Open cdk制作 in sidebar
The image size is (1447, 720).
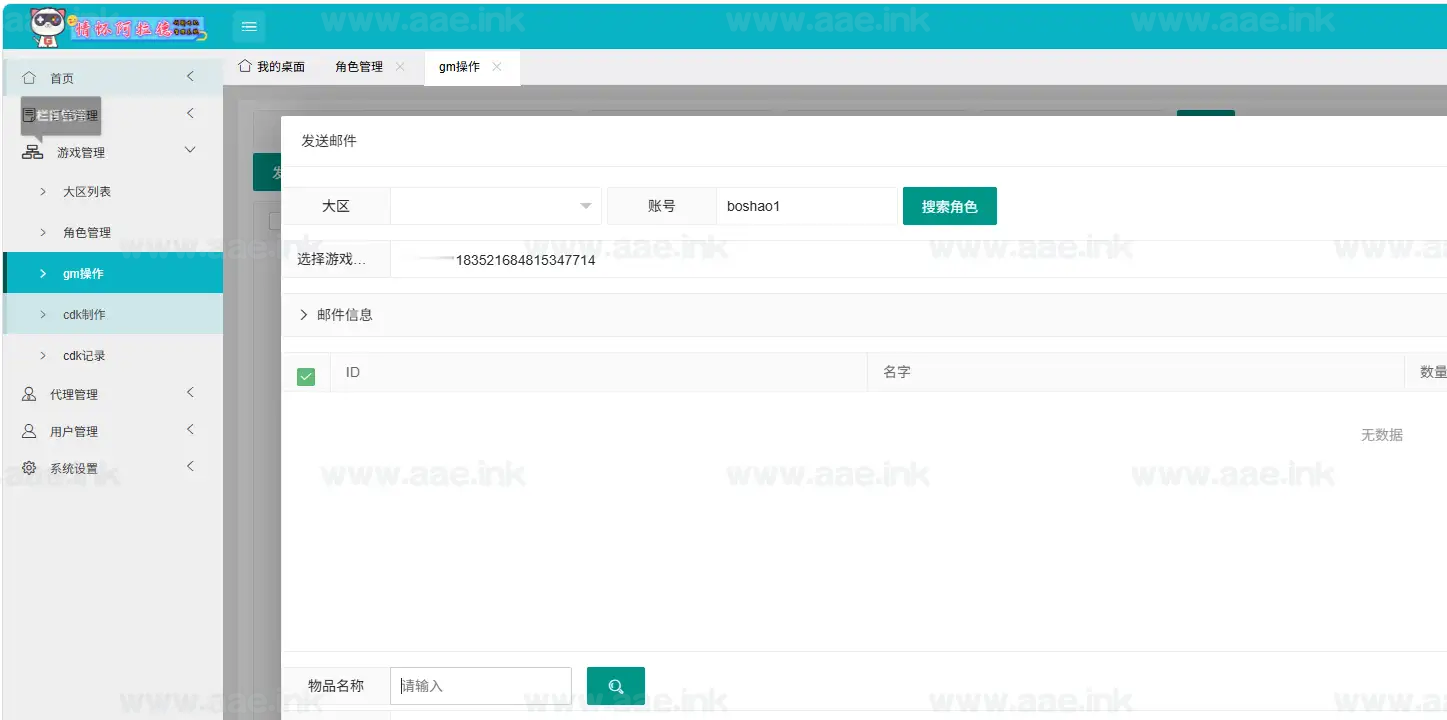pyautogui.click(x=113, y=314)
